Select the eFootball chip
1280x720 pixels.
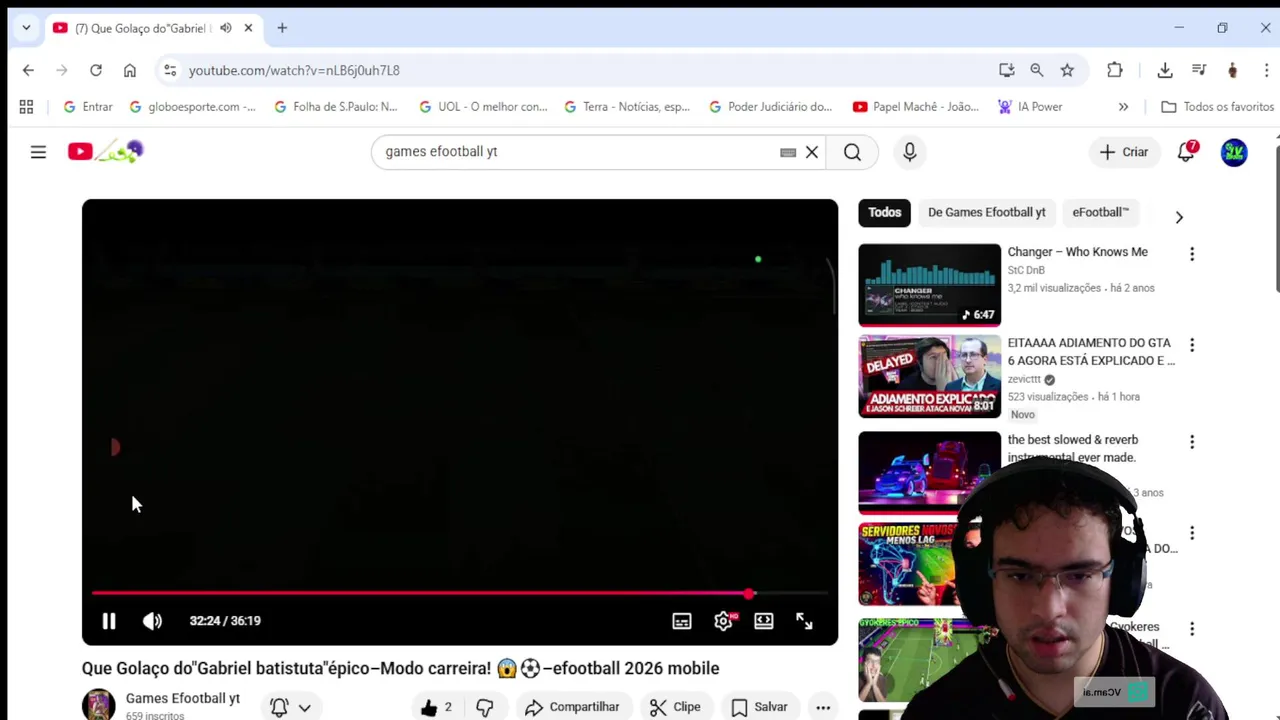pos(1100,212)
